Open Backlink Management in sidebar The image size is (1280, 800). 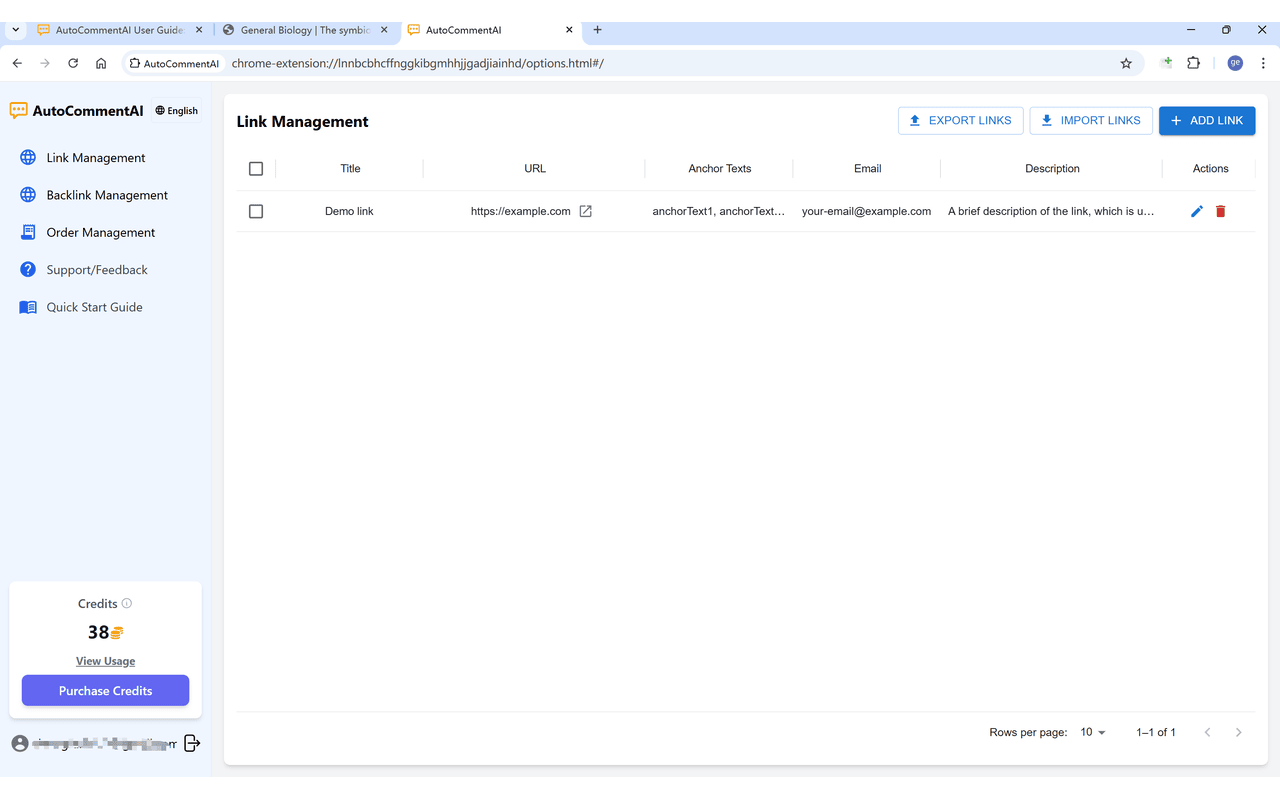[107, 195]
